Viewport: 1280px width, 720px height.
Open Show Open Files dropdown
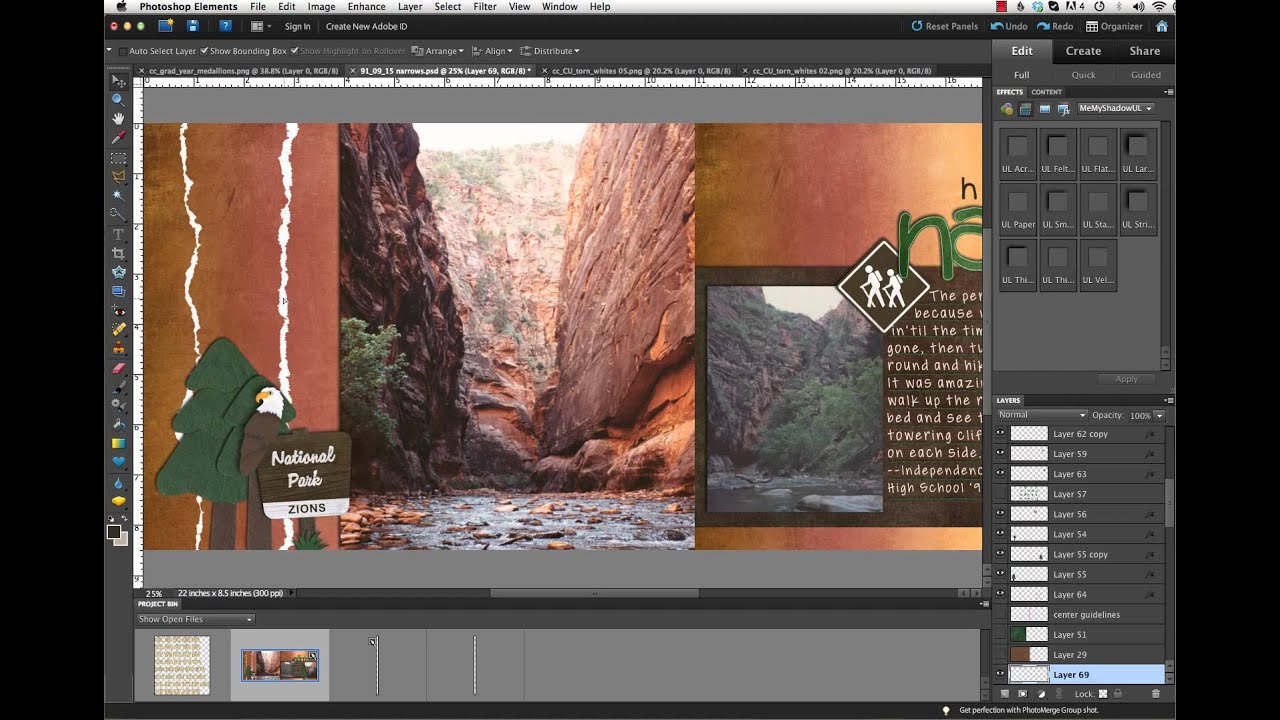tap(196, 619)
